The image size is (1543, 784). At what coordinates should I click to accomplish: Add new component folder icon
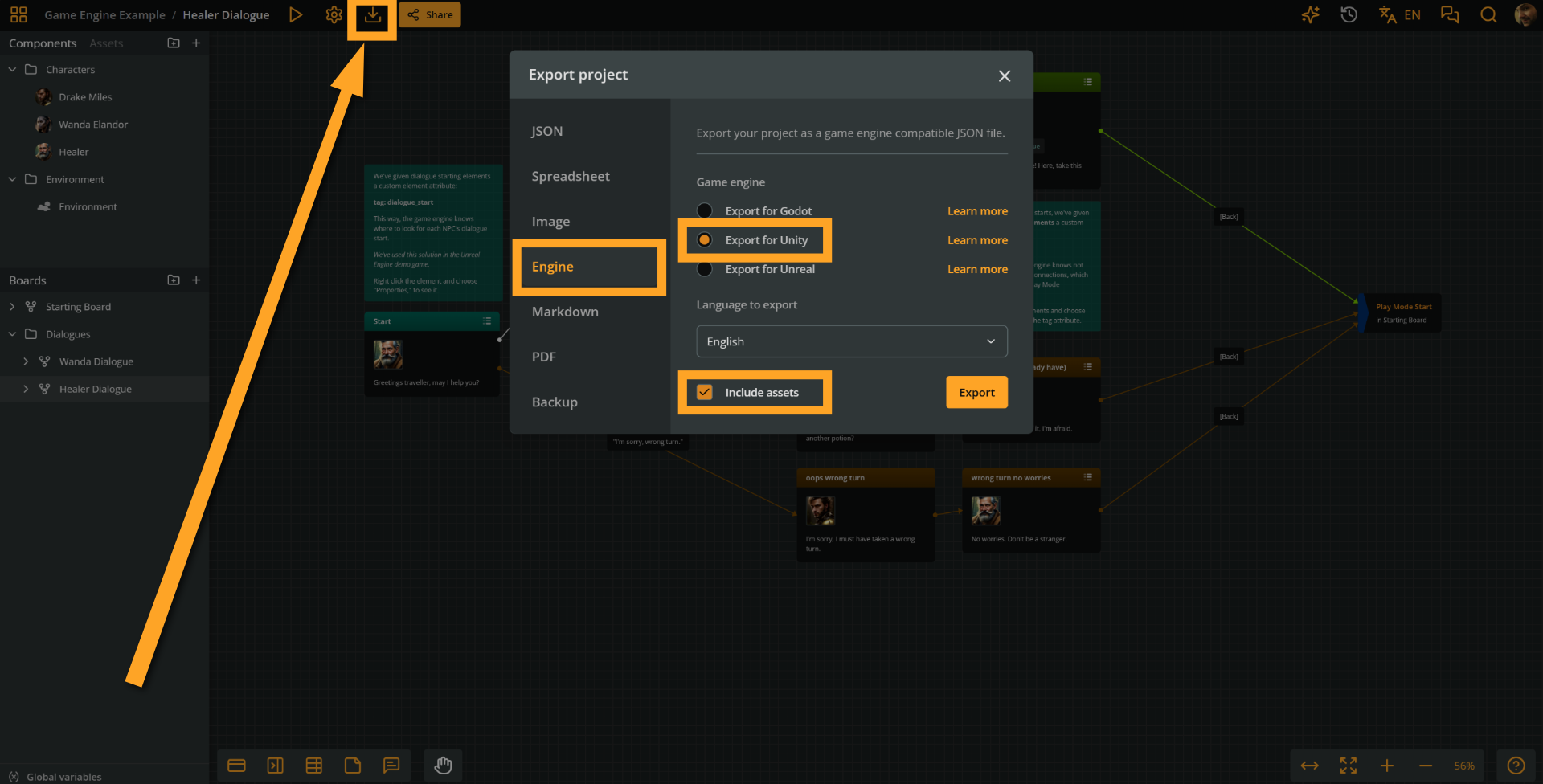[x=174, y=43]
